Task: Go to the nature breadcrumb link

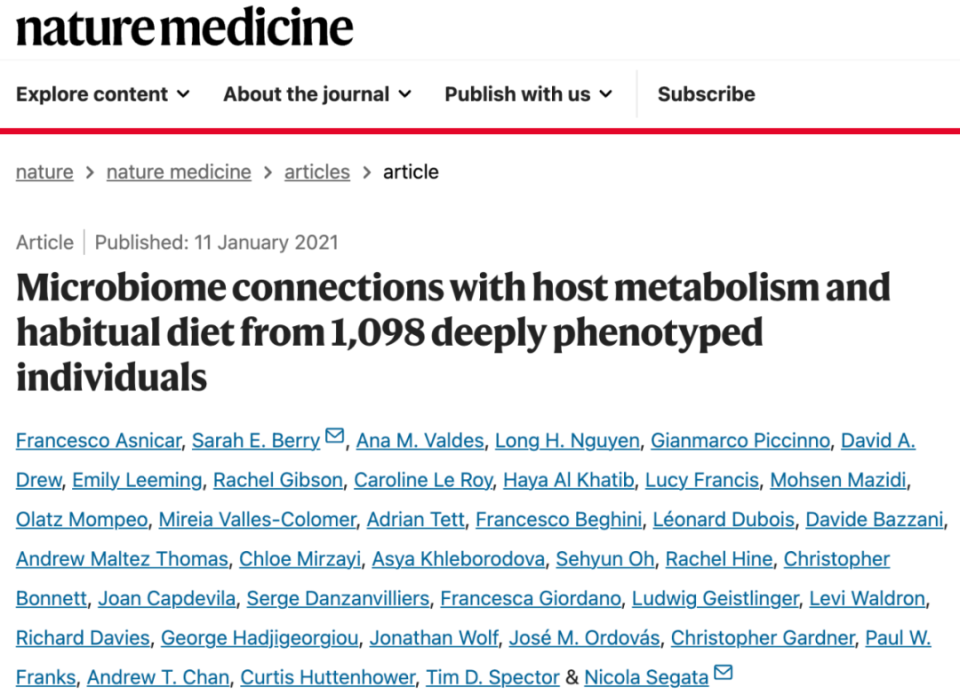Action: click(45, 172)
